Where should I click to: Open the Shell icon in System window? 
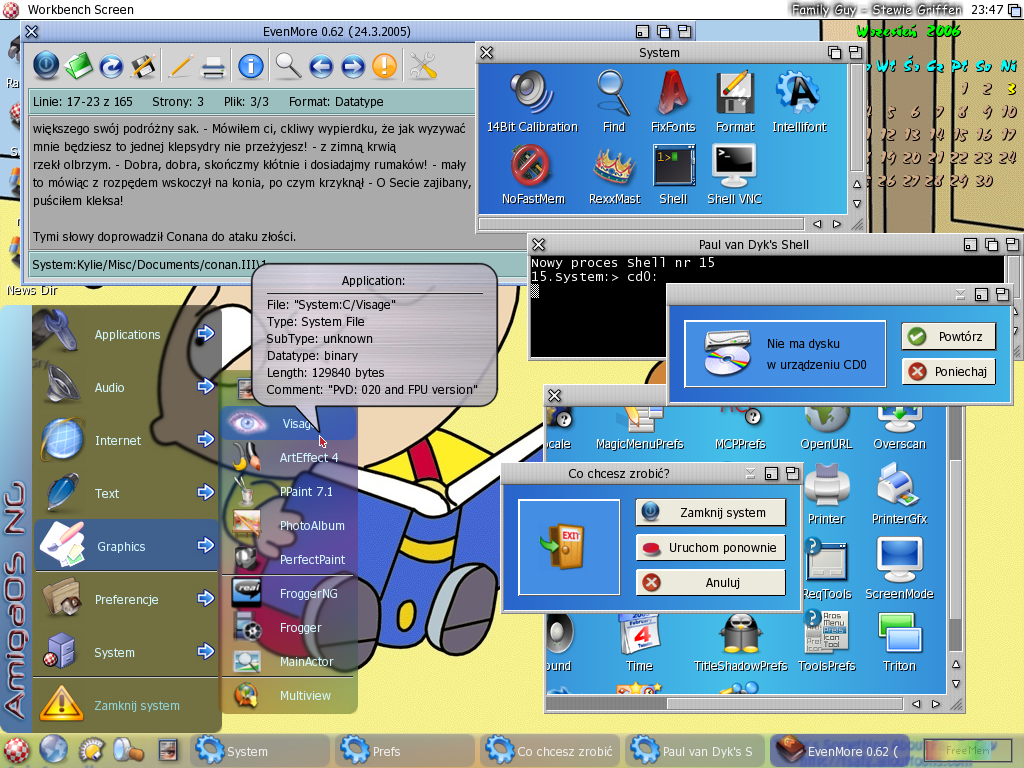pos(673,174)
